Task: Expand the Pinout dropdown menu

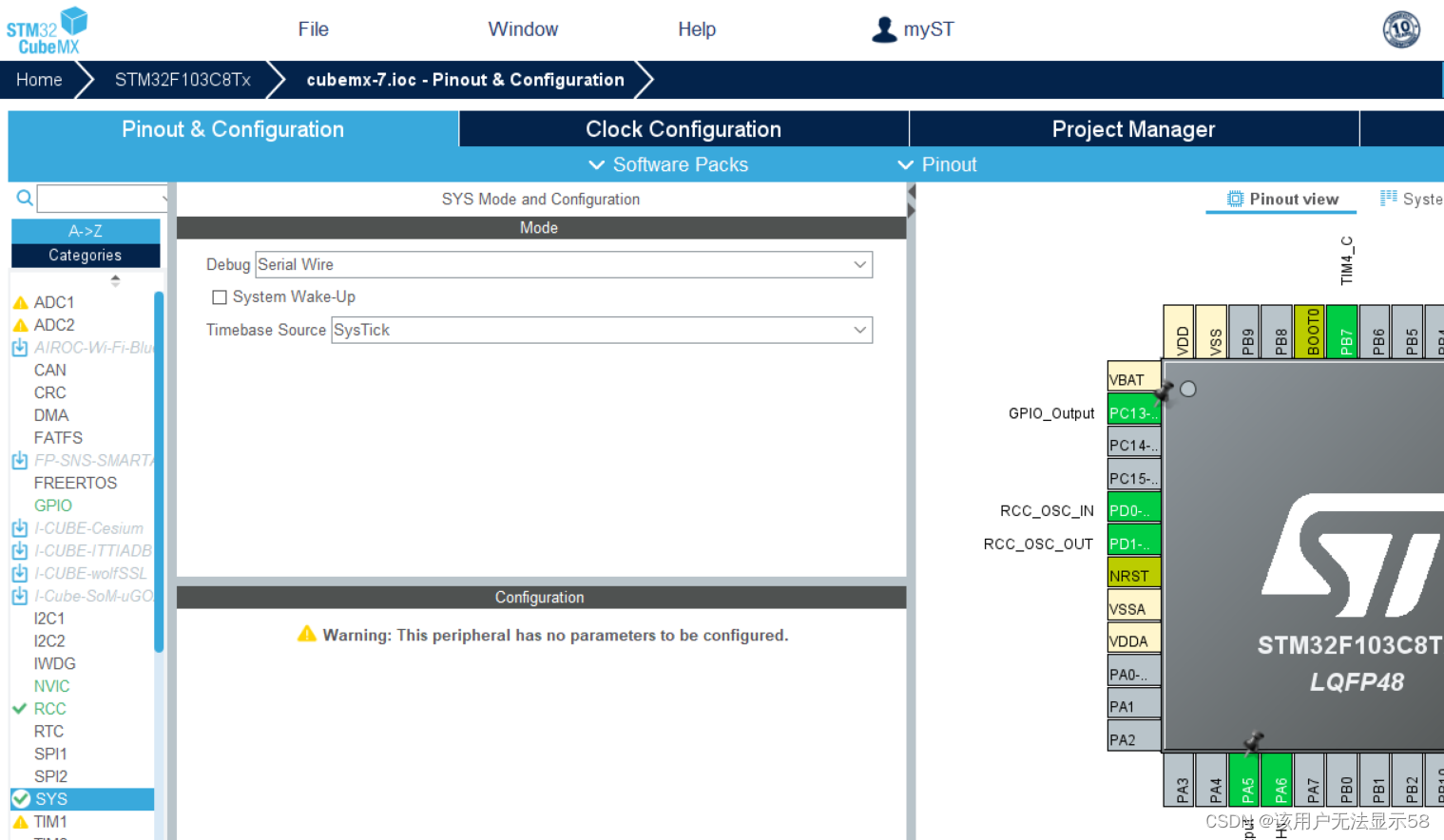Action: [937, 164]
